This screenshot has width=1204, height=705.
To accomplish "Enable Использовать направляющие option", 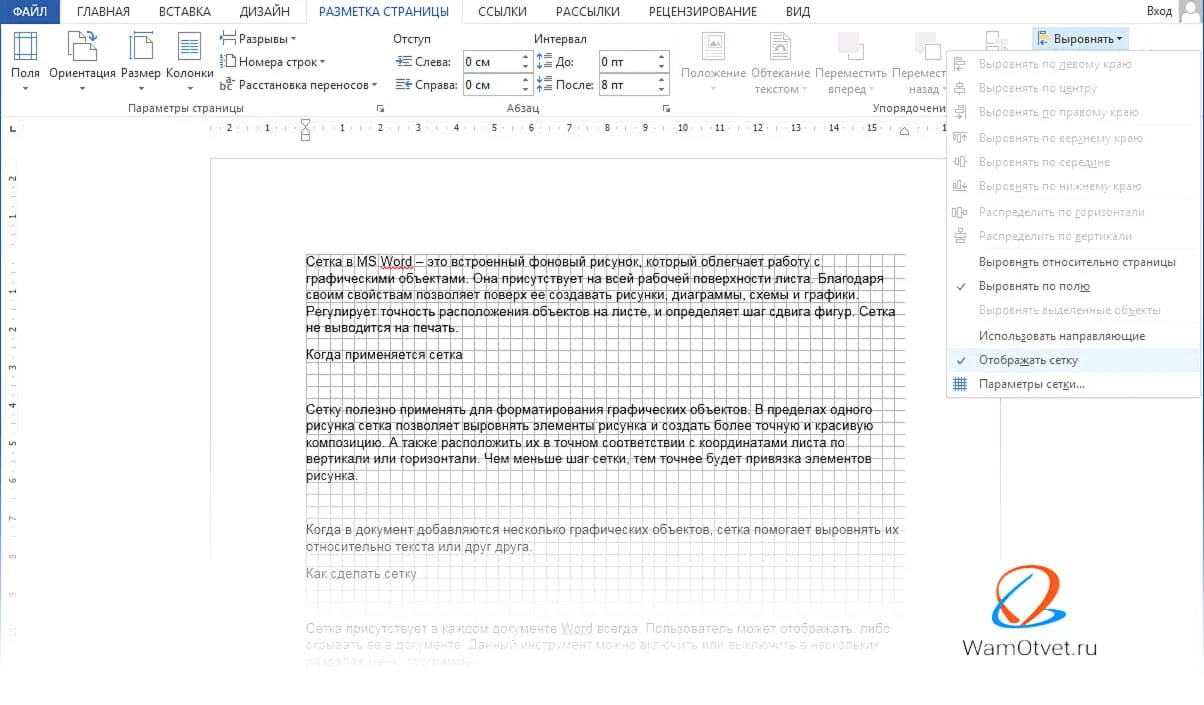I will click(x=1074, y=336).
